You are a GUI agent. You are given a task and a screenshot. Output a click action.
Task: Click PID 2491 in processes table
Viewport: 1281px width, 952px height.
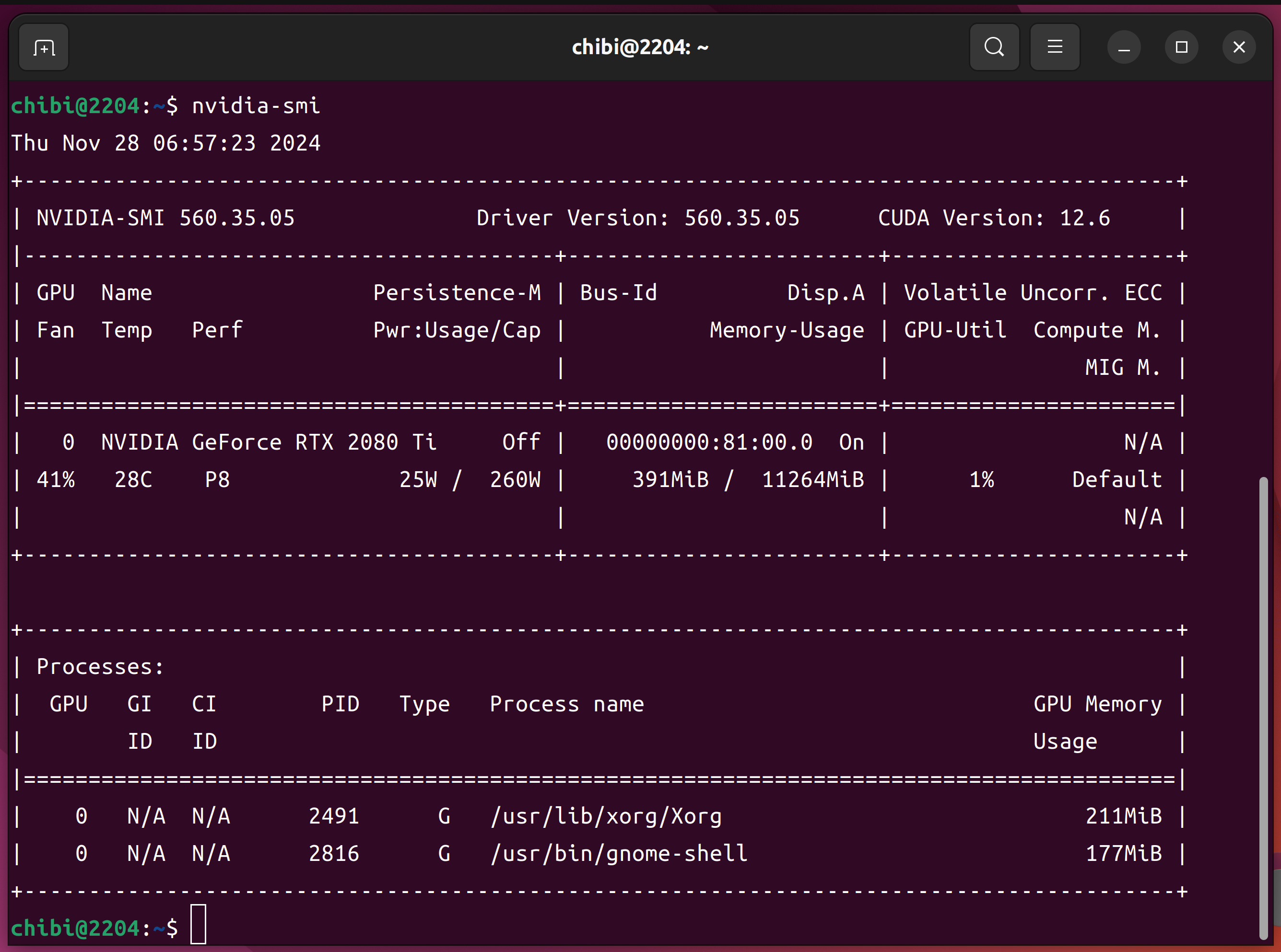pos(334,816)
